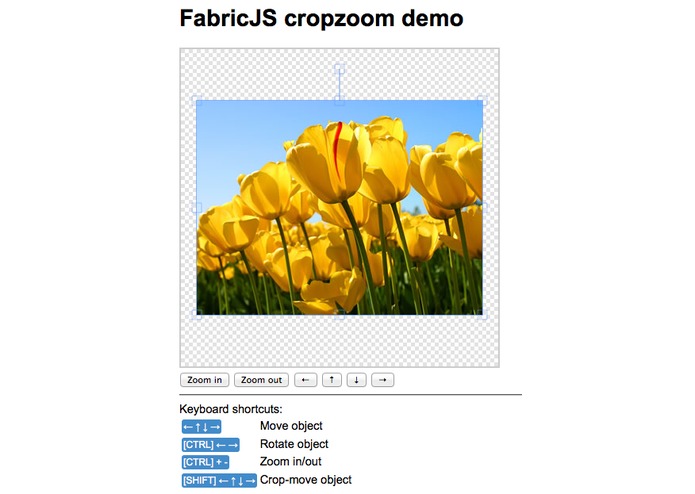Select the top-right corner resize handle
The height and width of the screenshot is (494, 695).
(x=483, y=101)
